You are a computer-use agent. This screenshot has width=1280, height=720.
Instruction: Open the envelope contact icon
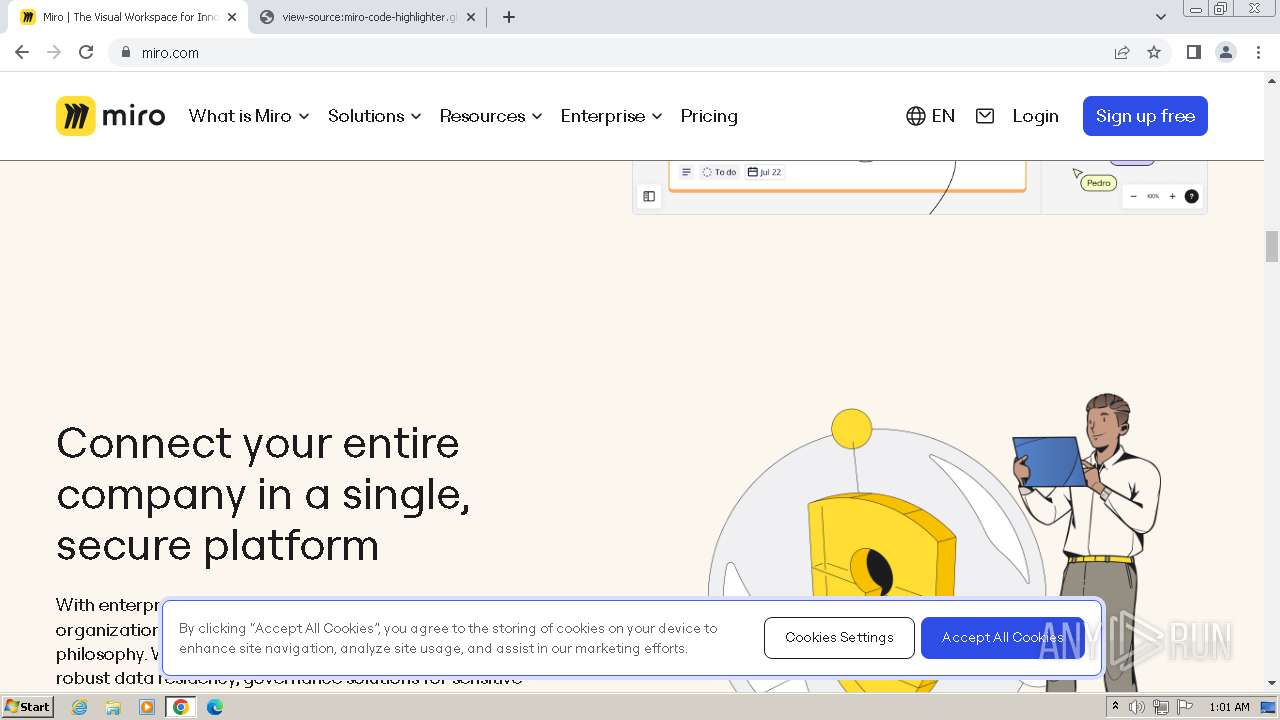985,116
